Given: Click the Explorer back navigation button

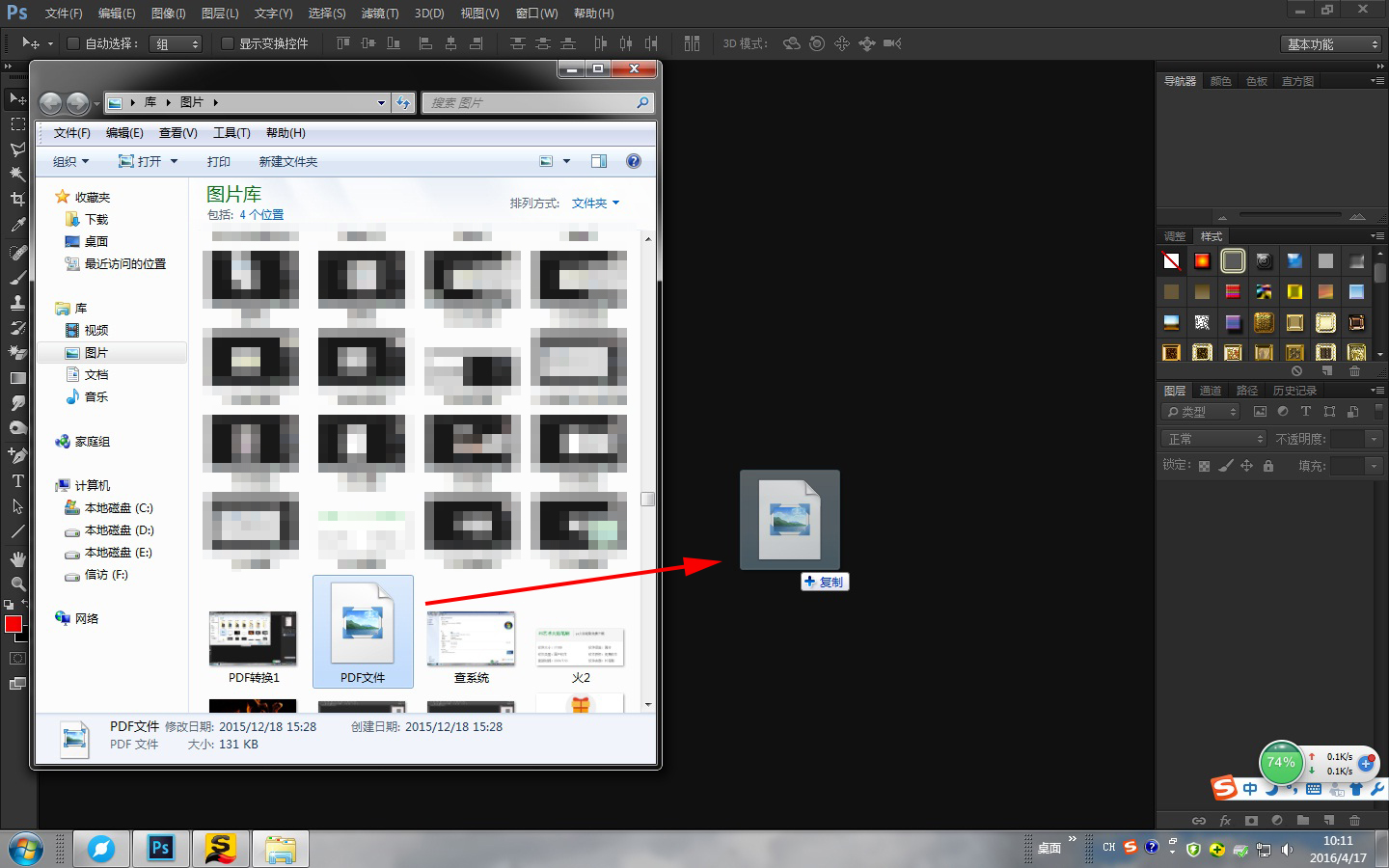Looking at the screenshot, I should [51, 102].
